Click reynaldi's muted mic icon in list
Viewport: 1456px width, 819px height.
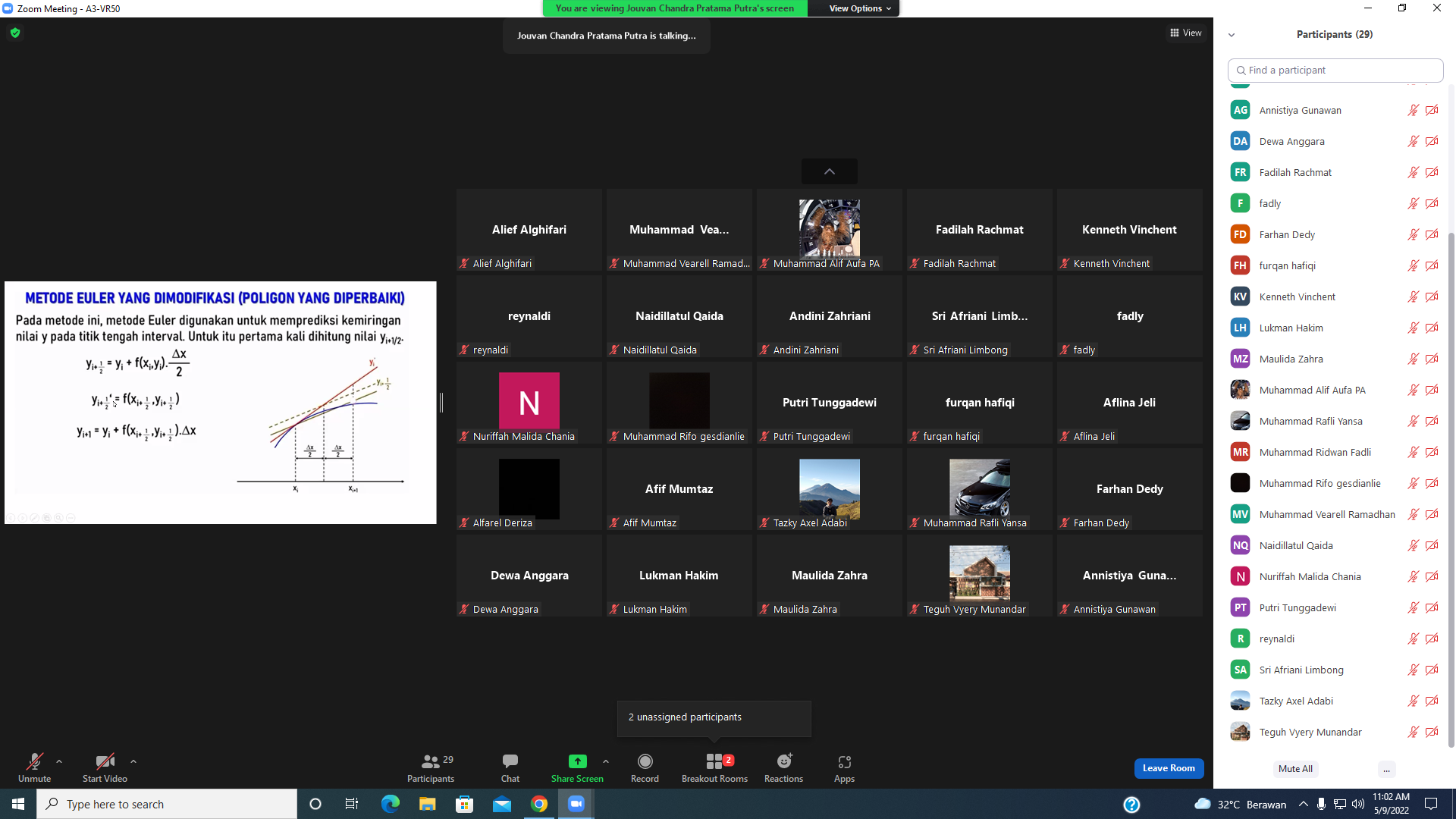coord(1414,639)
